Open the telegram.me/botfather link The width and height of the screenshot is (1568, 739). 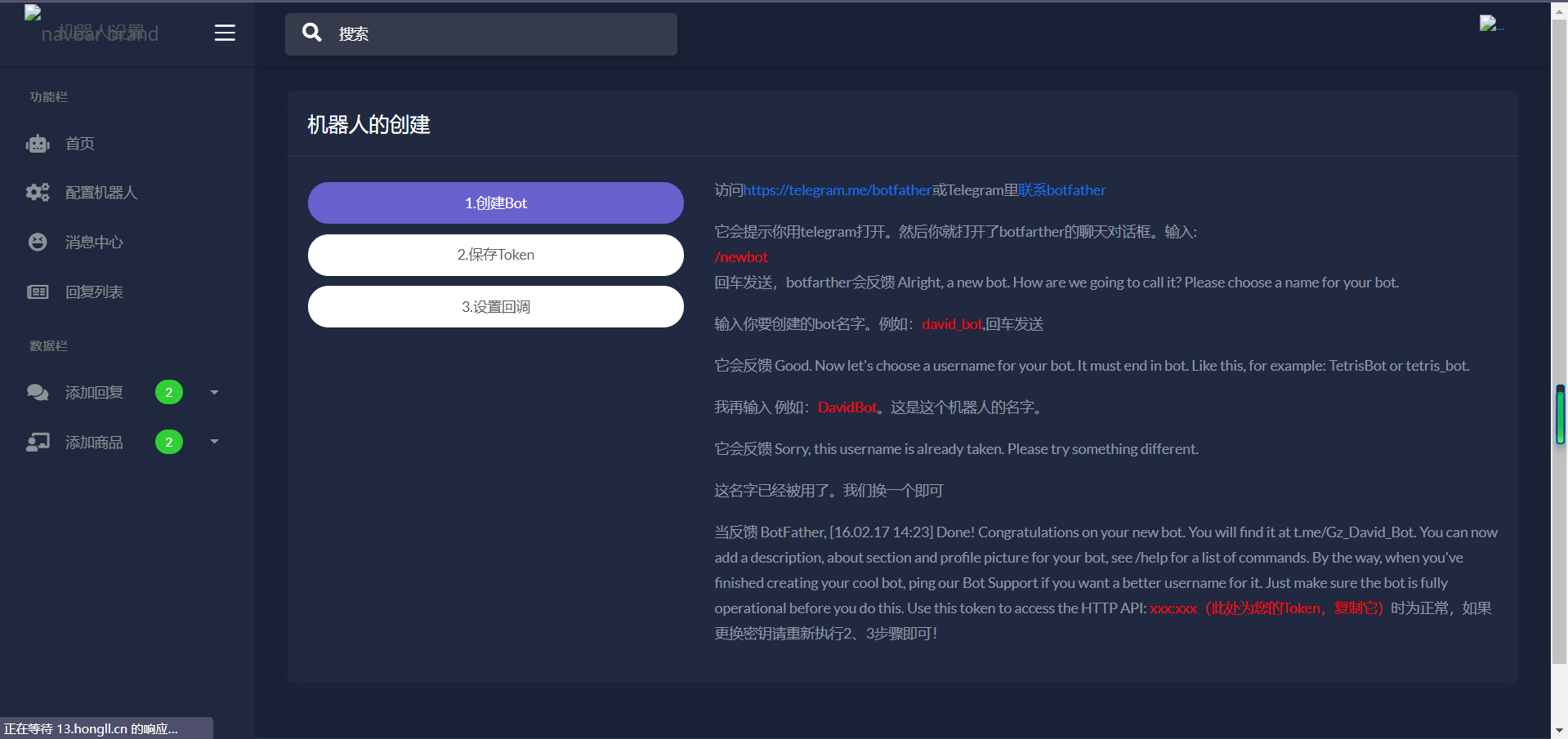click(838, 189)
